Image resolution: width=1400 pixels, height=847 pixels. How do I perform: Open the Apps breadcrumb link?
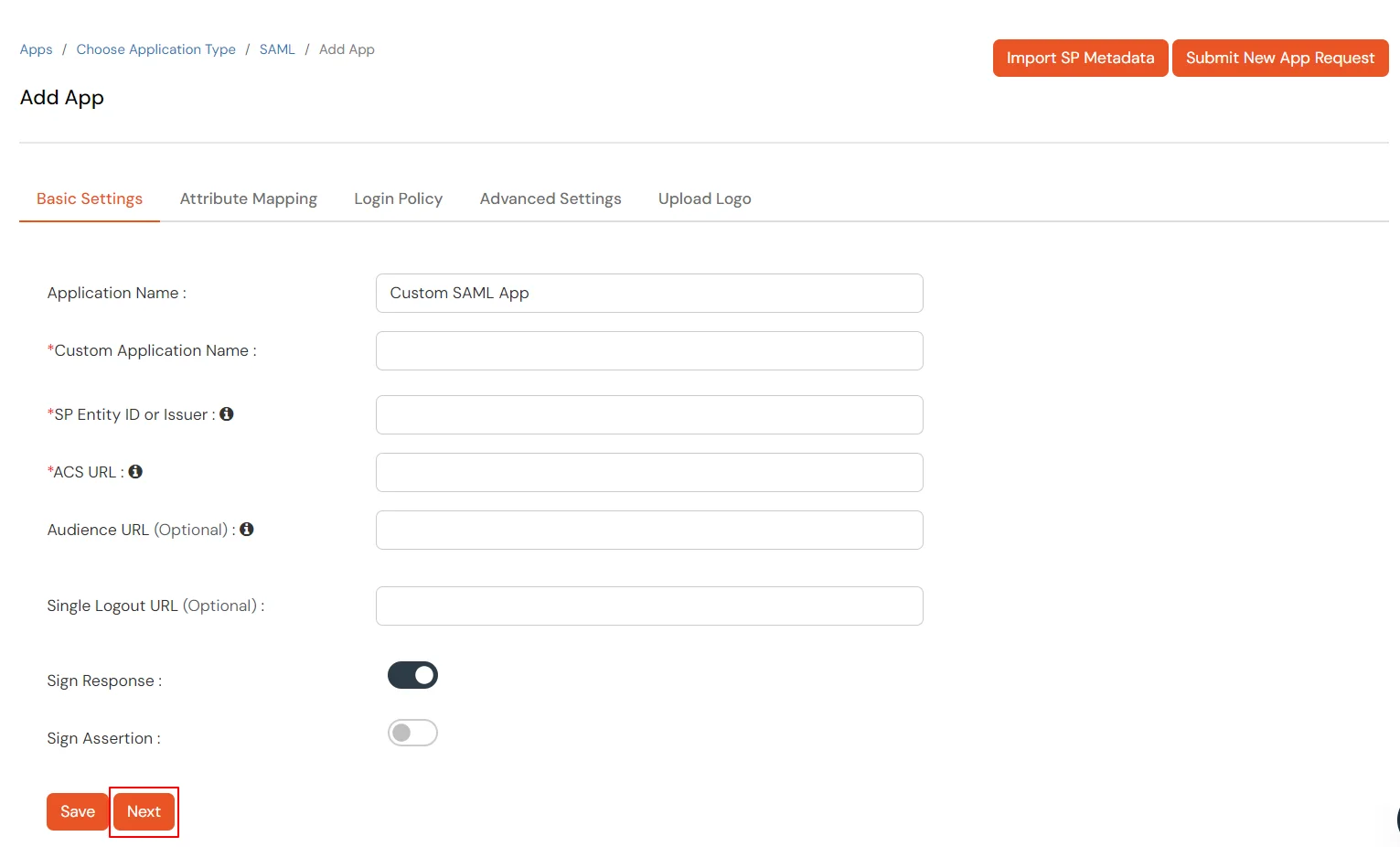[36, 48]
